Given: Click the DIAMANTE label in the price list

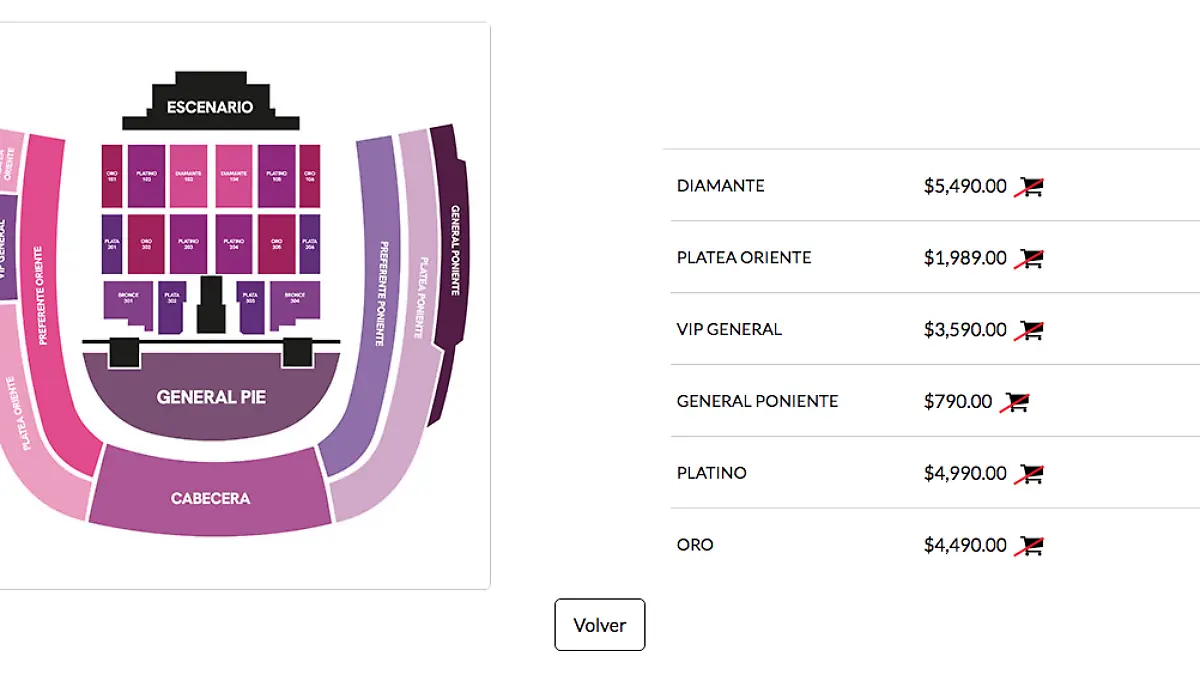Looking at the screenshot, I should click(x=720, y=186).
